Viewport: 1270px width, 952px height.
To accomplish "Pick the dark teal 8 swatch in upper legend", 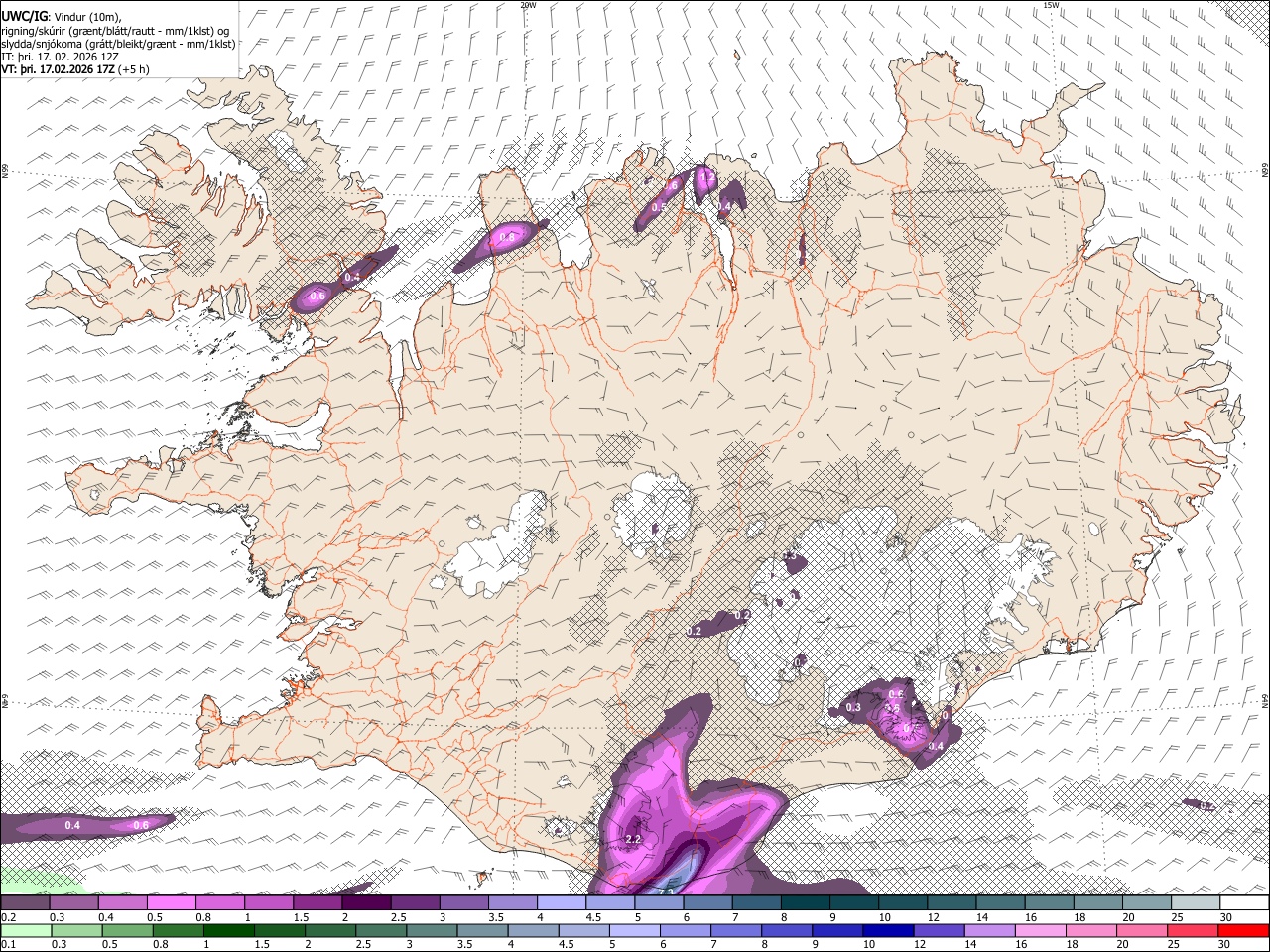I will pos(806,902).
